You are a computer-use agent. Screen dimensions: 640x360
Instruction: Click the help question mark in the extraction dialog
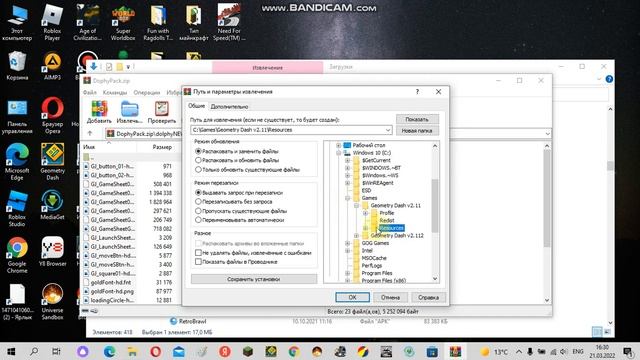(417, 92)
